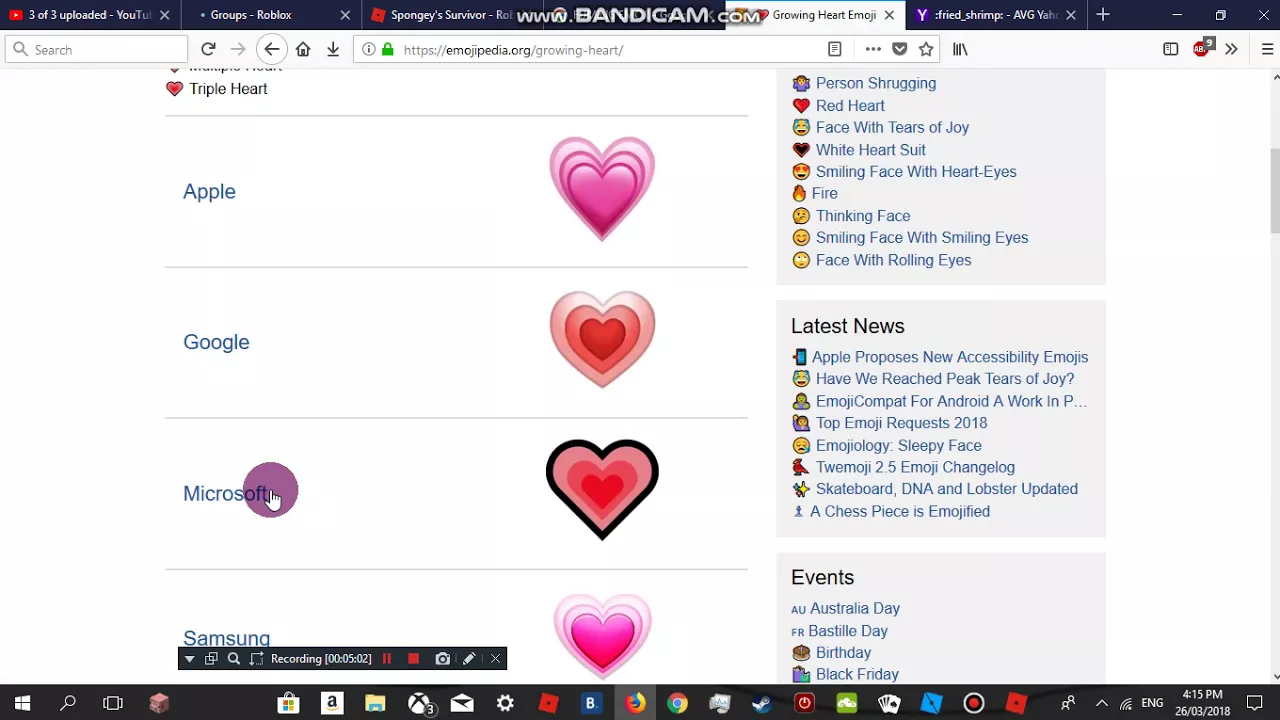Click the Firefox search field
The height and width of the screenshot is (720, 1280).
97,49
